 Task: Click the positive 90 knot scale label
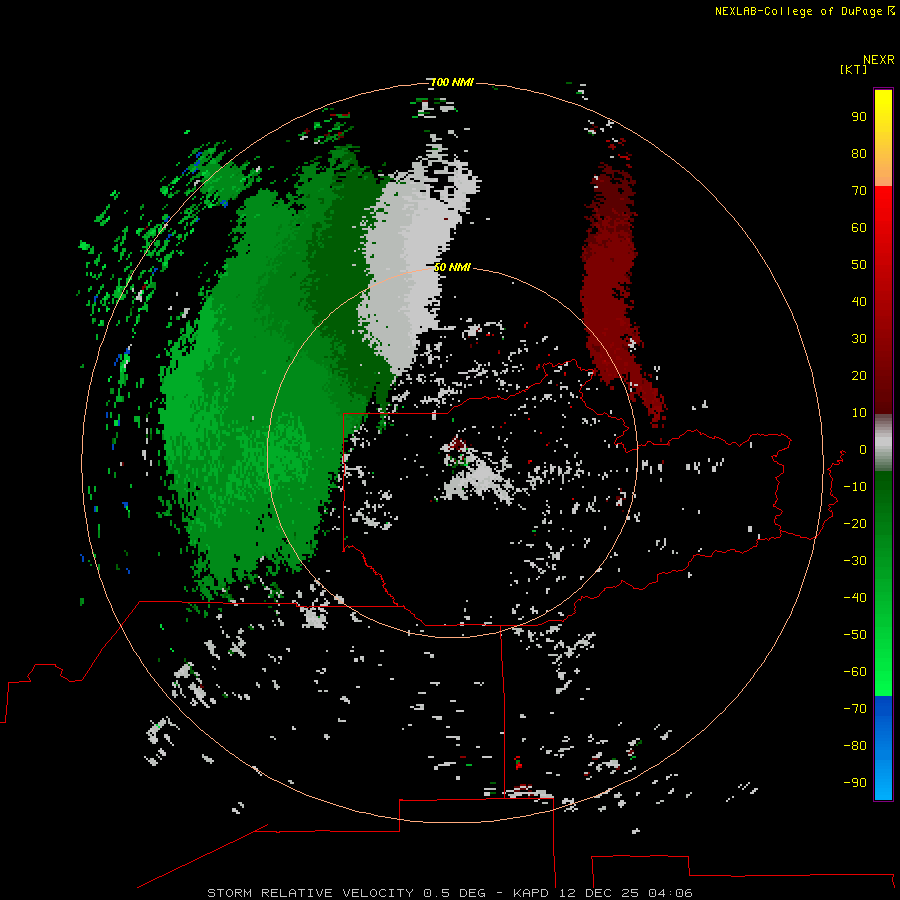pyautogui.click(x=859, y=116)
